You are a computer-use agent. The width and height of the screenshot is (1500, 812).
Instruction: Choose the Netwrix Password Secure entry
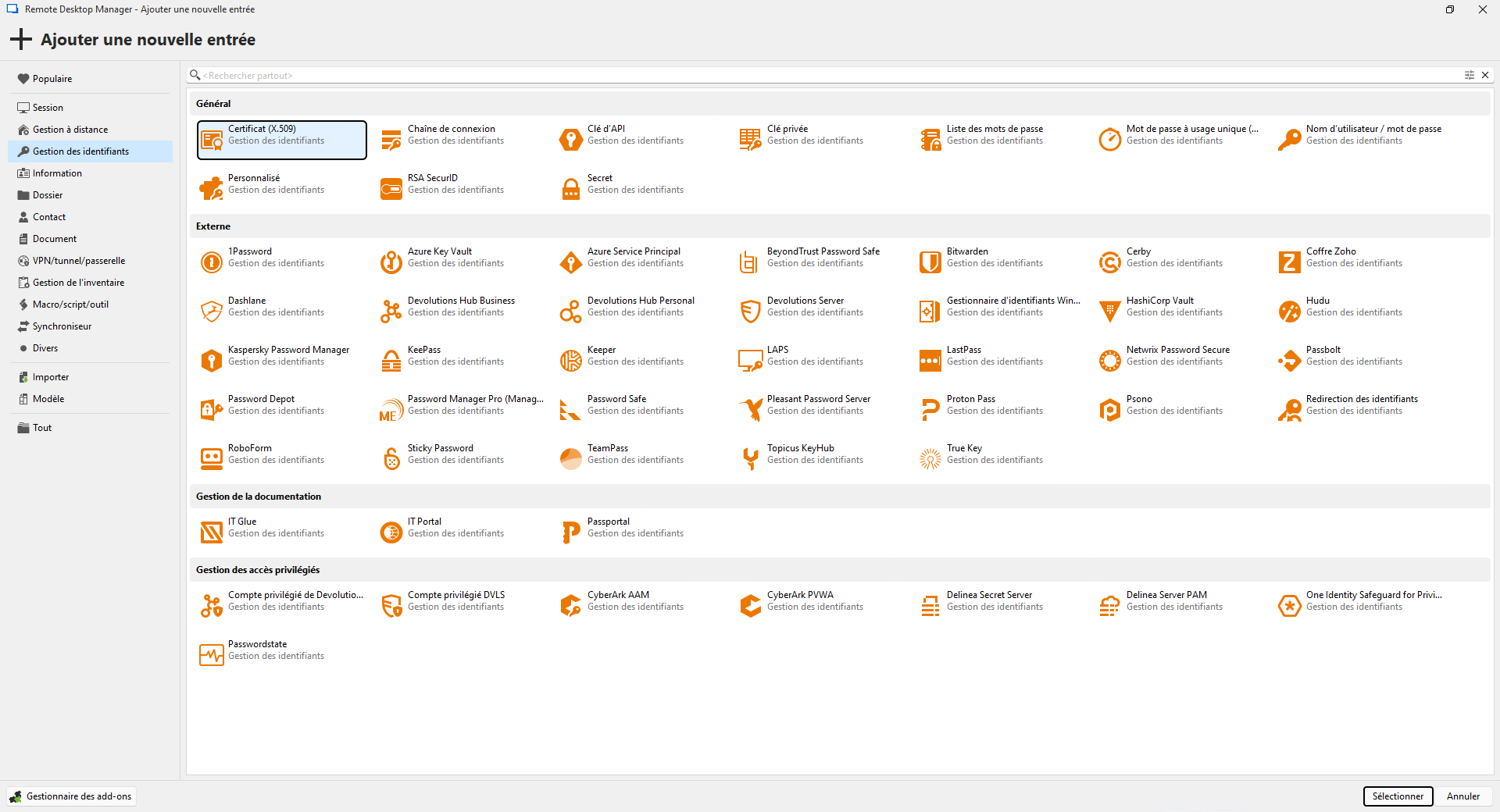pos(1180,361)
